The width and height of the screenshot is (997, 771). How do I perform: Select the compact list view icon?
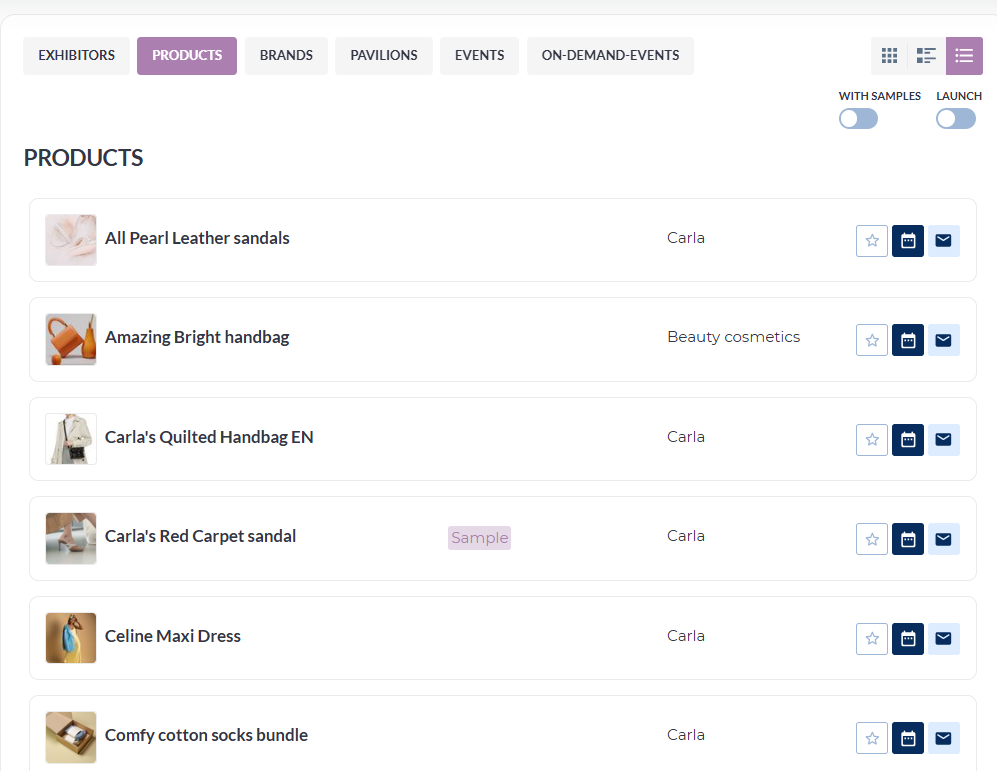[964, 56]
